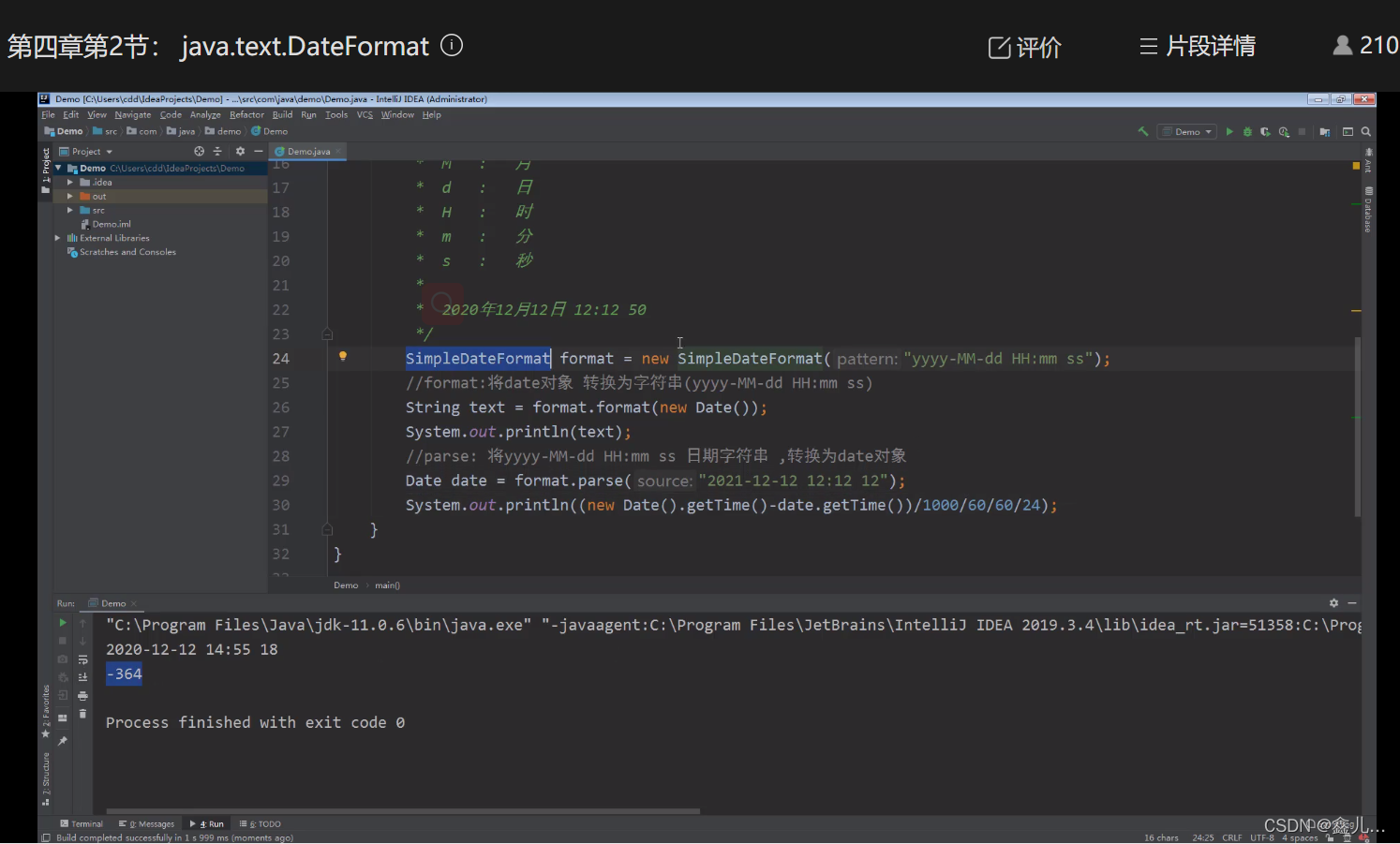Open the Refactor menu

[246, 115]
